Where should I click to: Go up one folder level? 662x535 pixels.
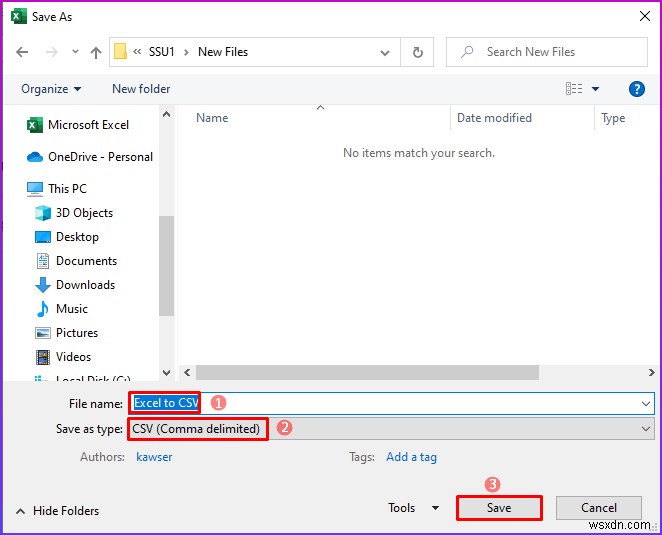96,52
